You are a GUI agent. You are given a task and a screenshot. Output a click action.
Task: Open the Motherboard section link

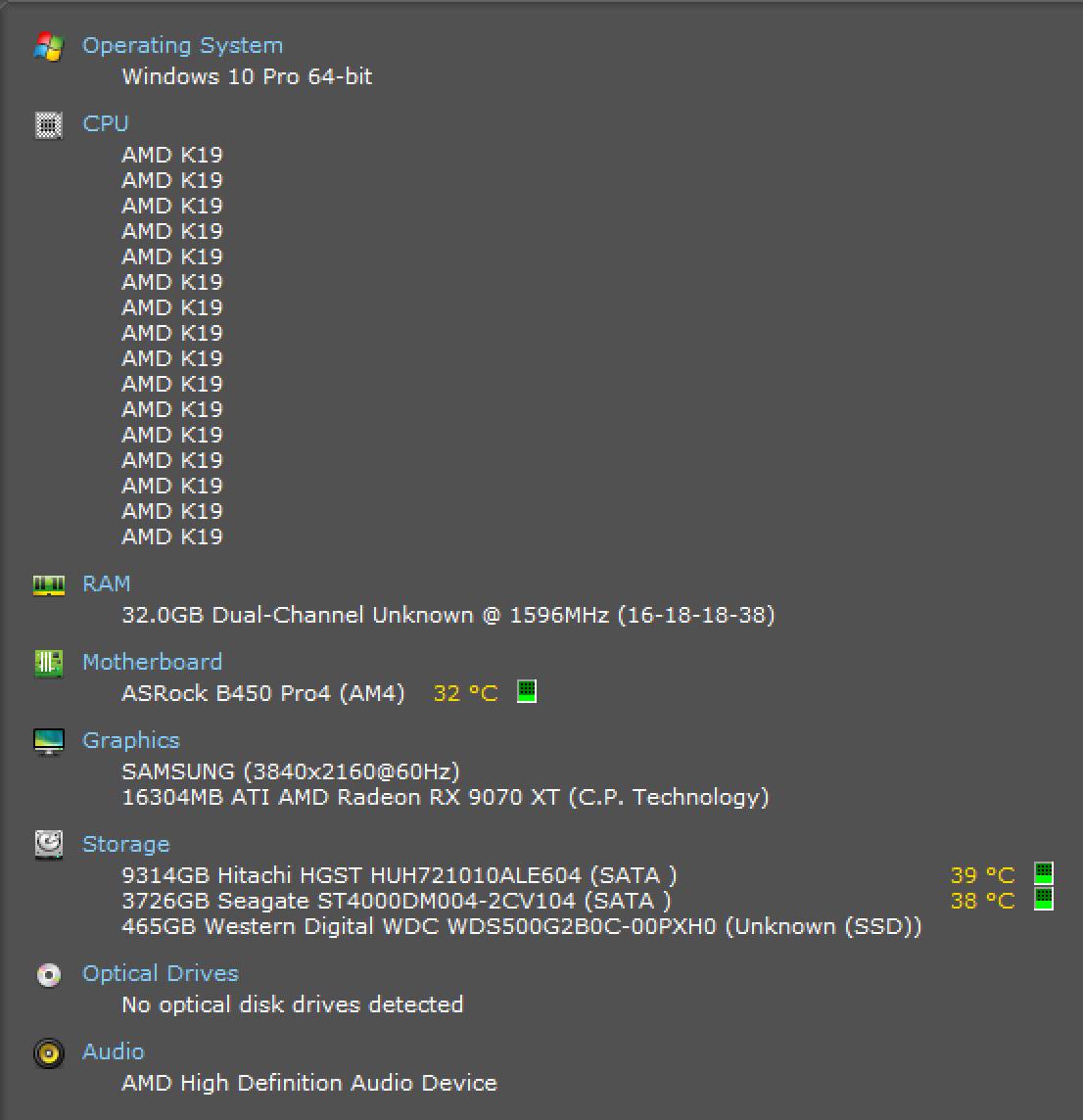pyautogui.click(x=152, y=662)
